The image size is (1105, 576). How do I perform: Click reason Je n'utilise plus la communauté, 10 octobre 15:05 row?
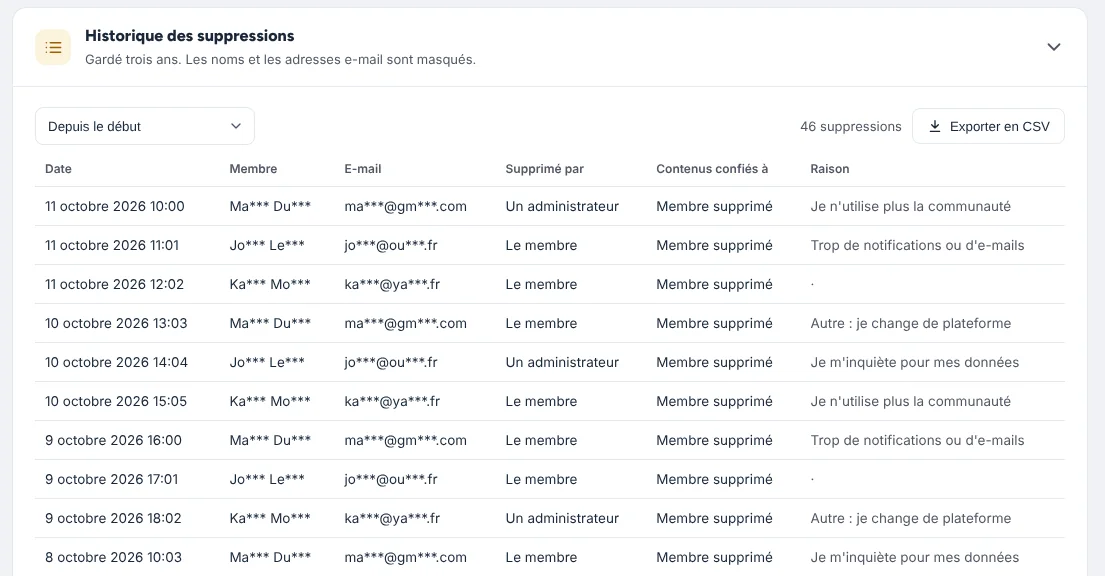pyautogui.click(x=910, y=401)
